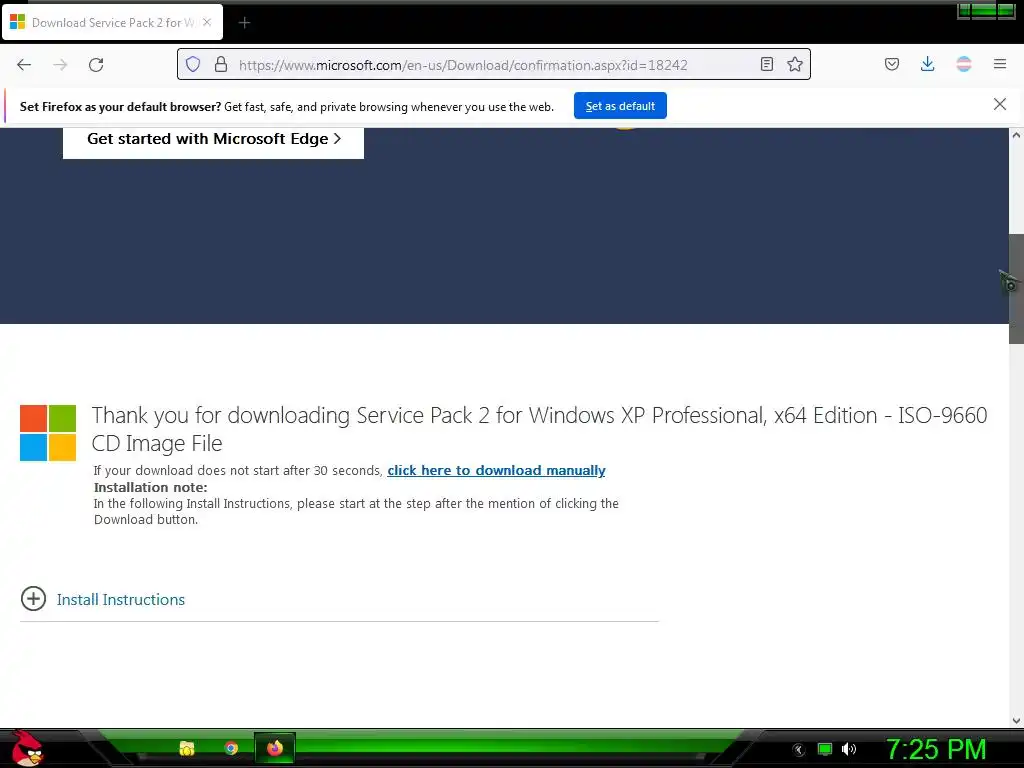Click the scrollbar down arrow

tap(1016, 721)
